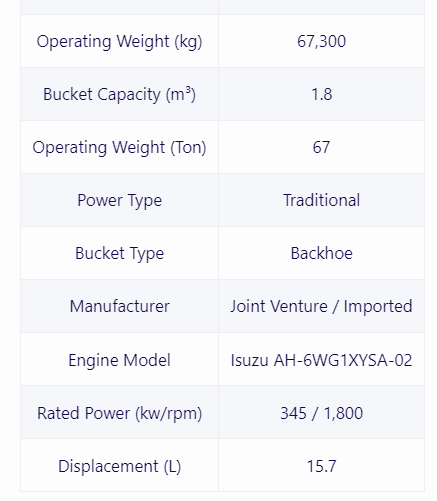Viewport: 437px width, 501px height.
Task: Click the Bucket Type label cell
Action: click(119, 253)
